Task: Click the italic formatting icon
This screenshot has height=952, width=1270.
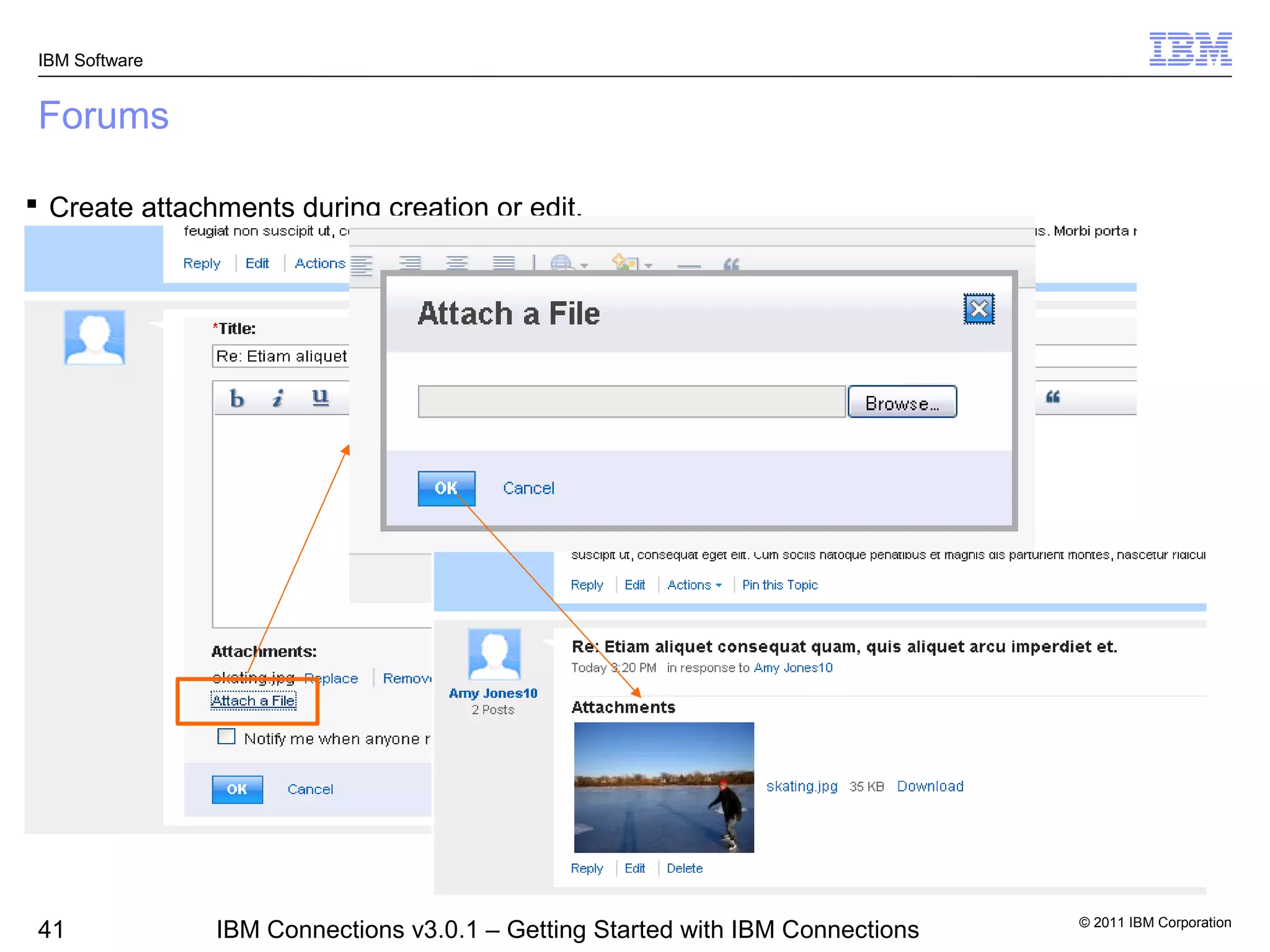Action: click(x=278, y=398)
